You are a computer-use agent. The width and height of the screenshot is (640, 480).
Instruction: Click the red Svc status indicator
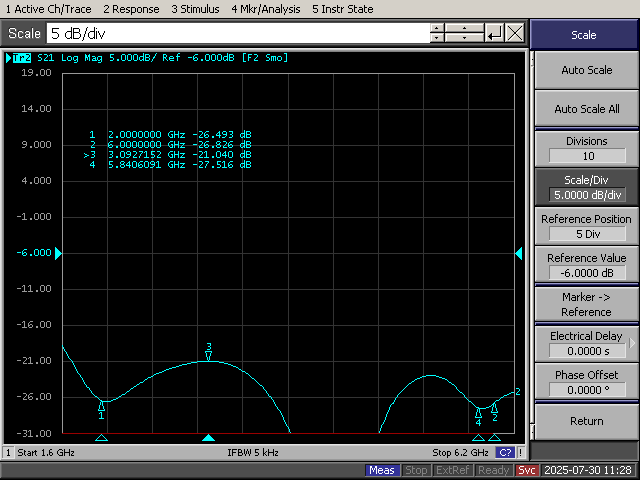point(527,470)
